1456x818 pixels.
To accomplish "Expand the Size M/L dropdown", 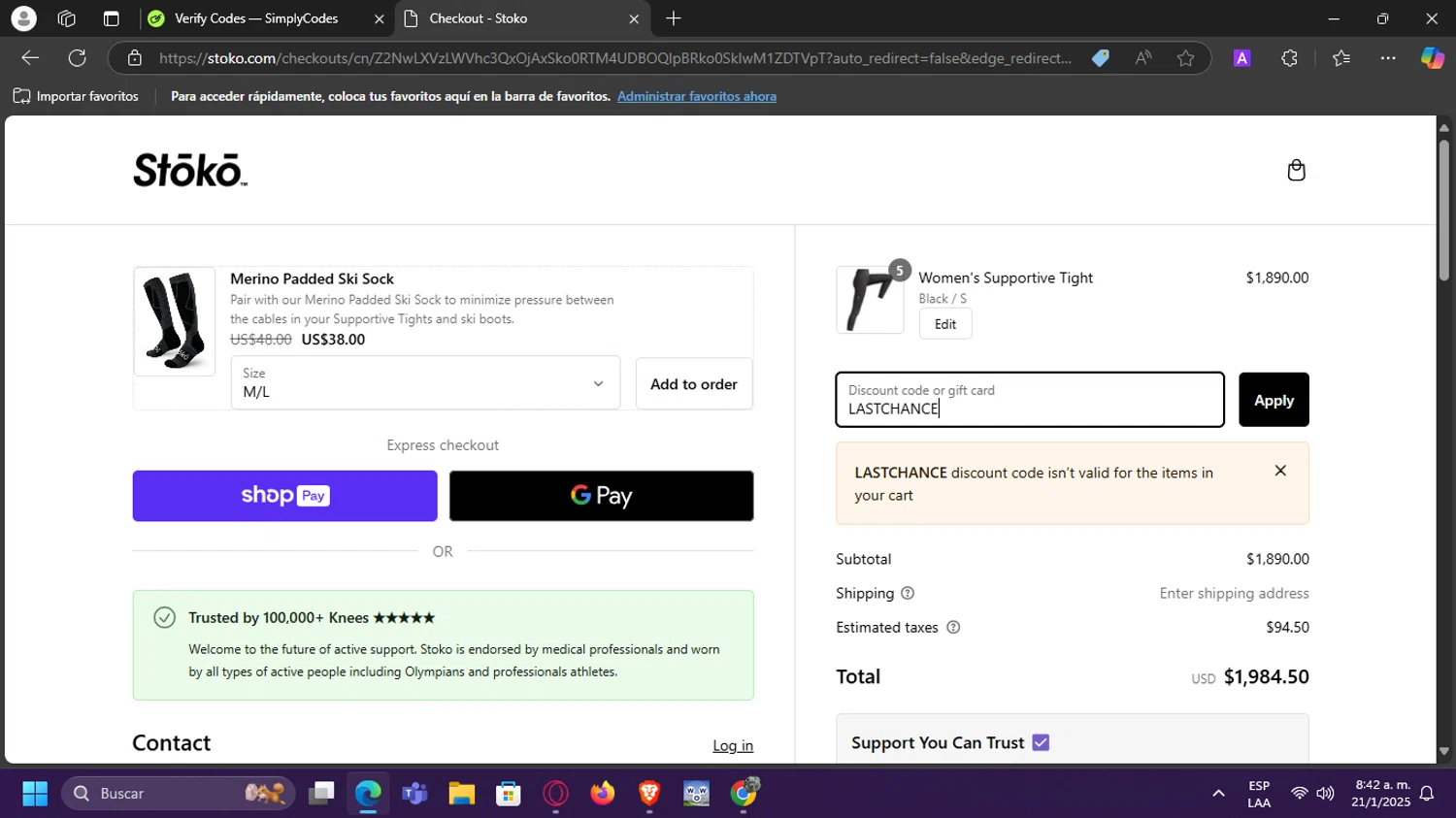I will (425, 382).
